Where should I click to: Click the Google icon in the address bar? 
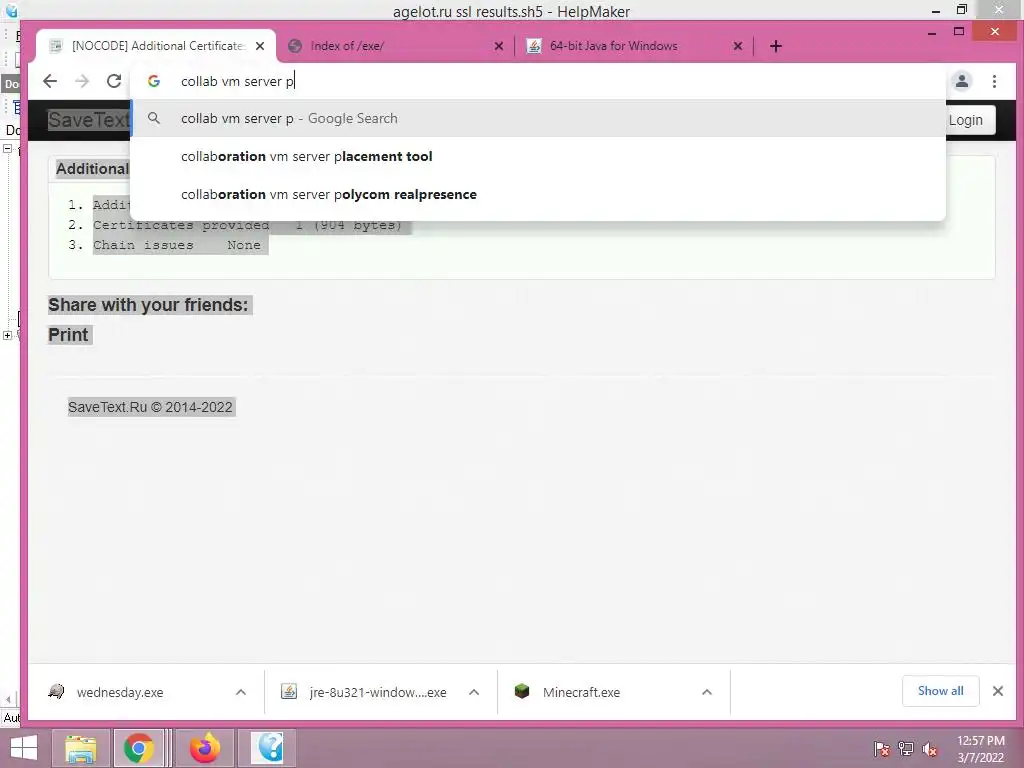154,81
